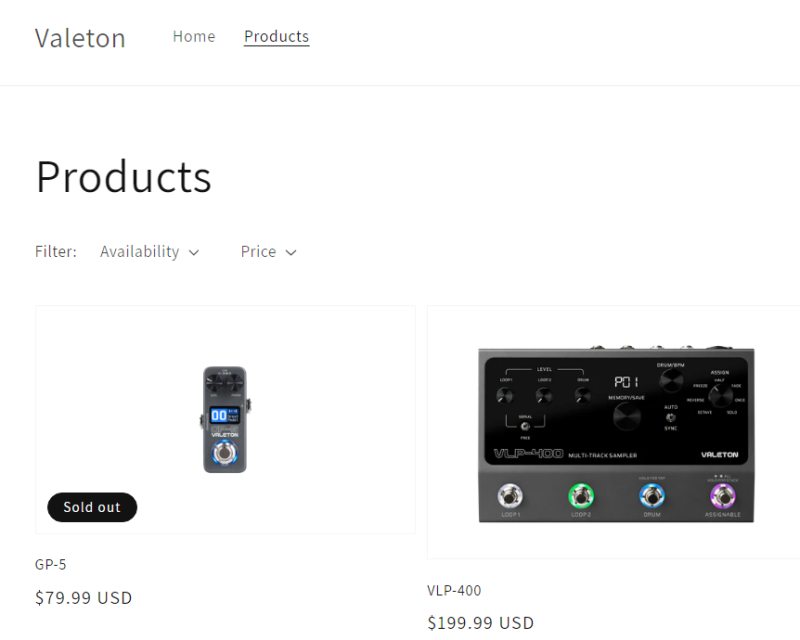Open the GP-5 product title

pos(51,564)
